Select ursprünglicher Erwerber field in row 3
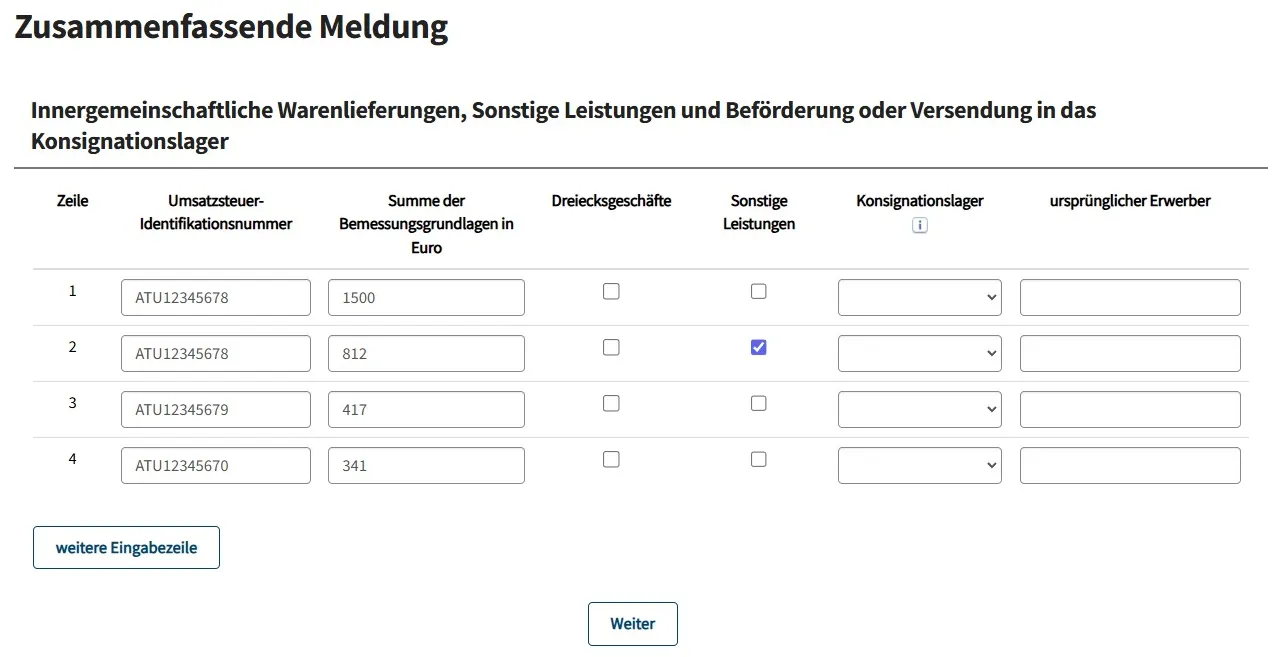The width and height of the screenshot is (1273, 657). [1130, 409]
